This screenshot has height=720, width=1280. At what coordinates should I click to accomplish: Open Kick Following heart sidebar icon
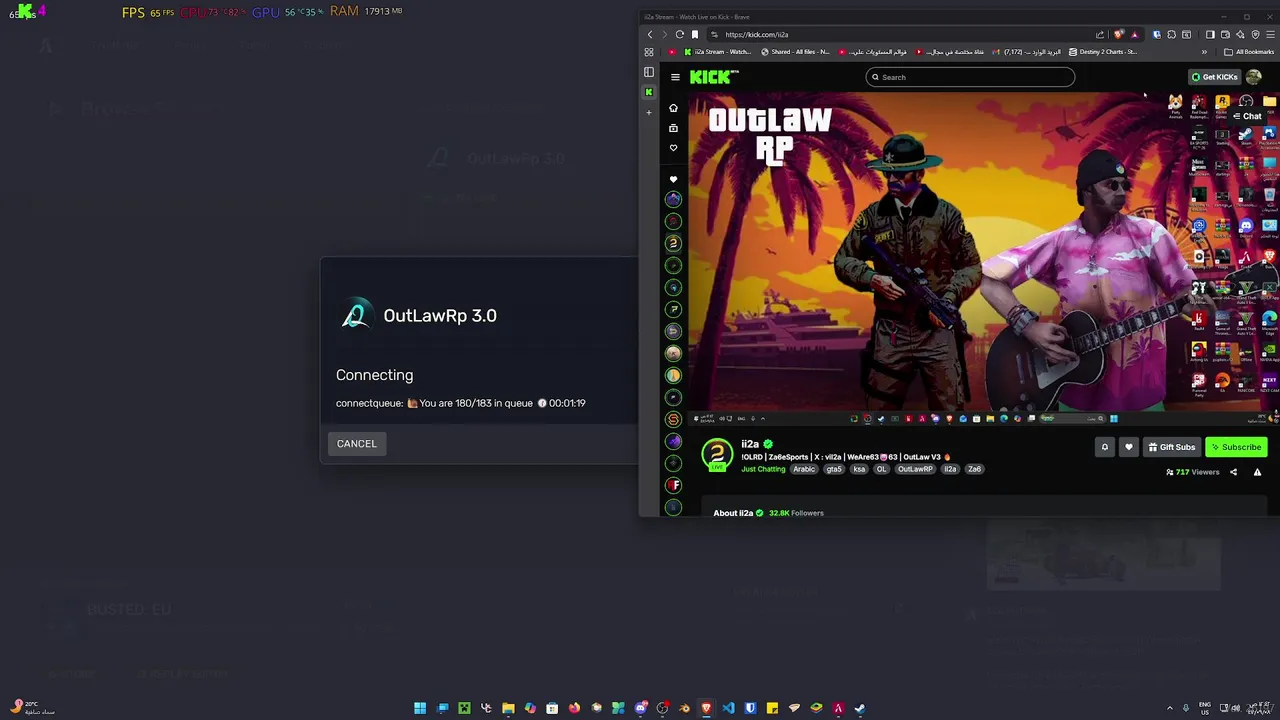tap(673, 148)
